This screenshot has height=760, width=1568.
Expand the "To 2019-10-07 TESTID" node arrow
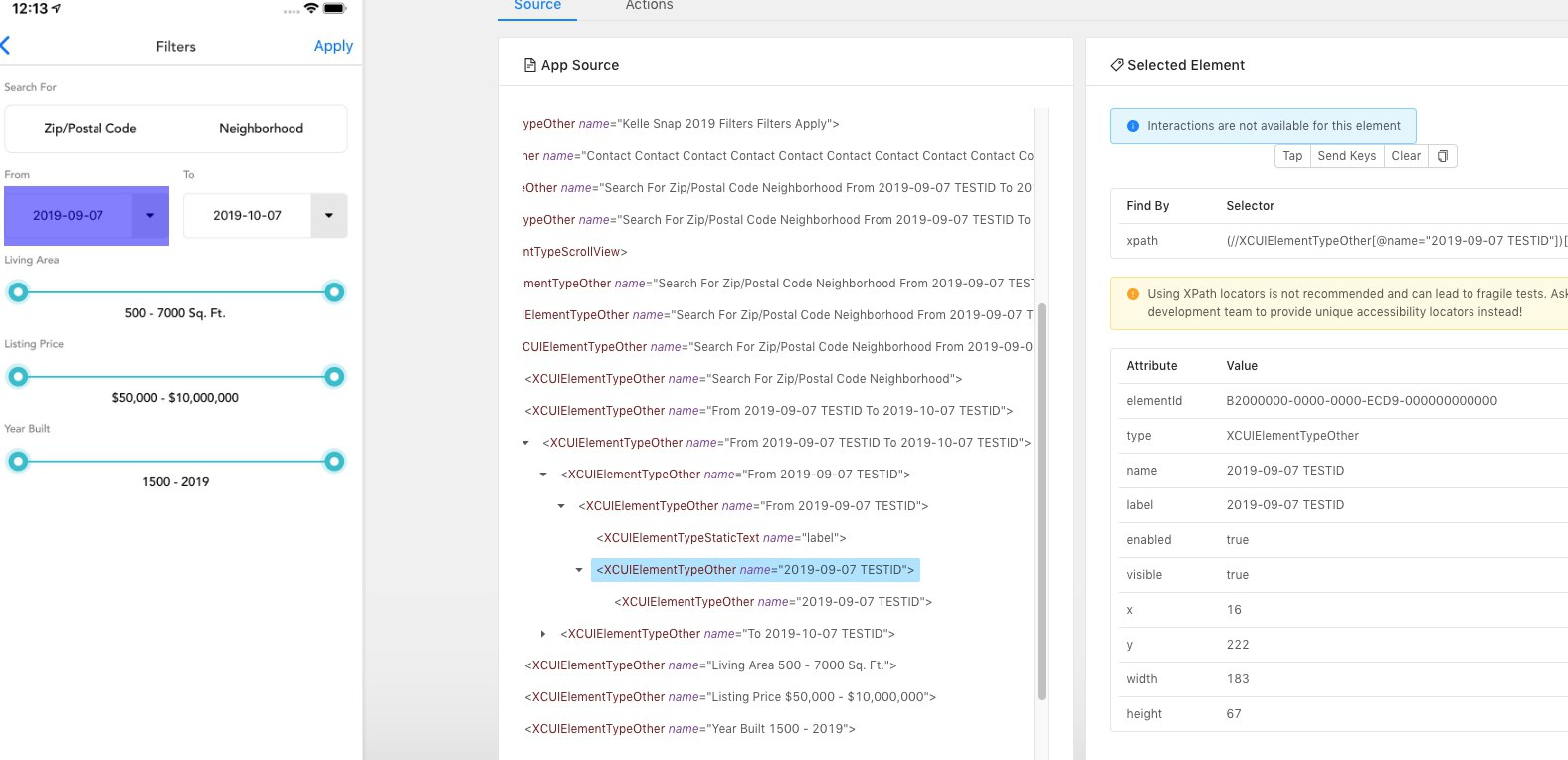(x=543, y=634)
